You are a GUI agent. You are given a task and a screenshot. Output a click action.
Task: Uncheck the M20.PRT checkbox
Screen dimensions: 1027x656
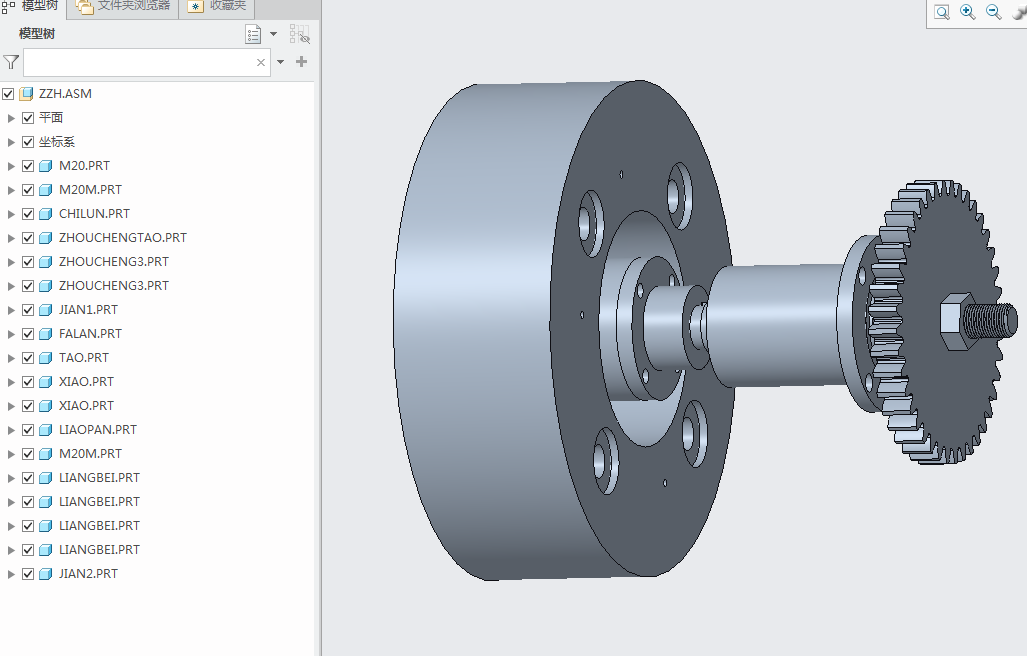tap(28, 166)
